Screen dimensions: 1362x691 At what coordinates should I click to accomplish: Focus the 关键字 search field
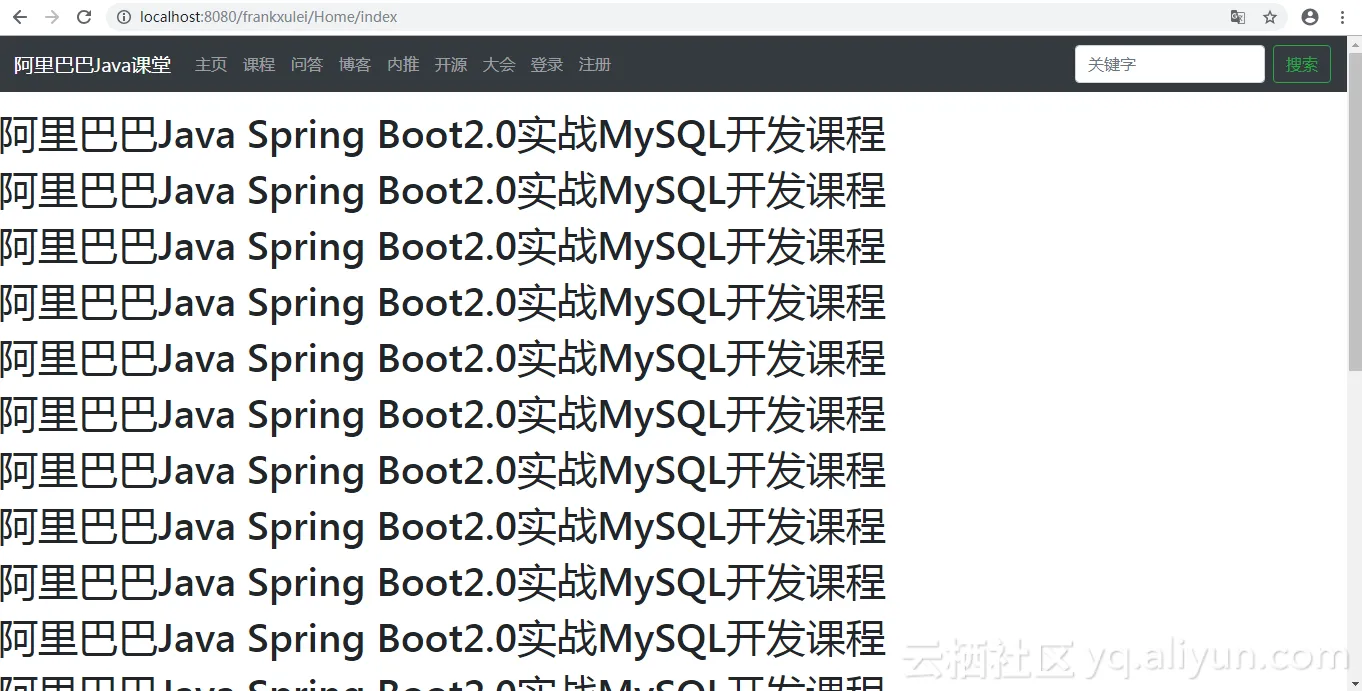pyautogui.click(x=1170, y=64)
